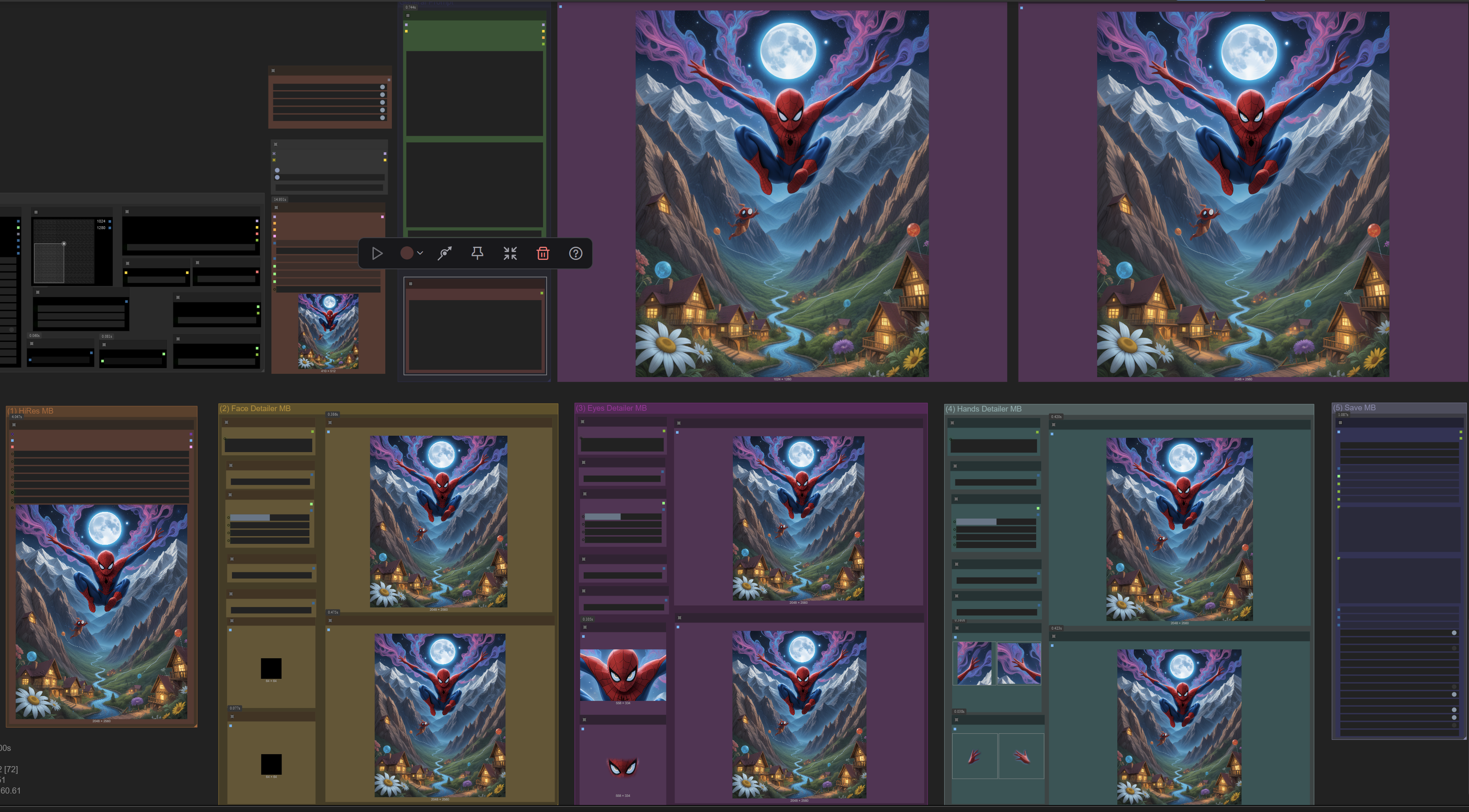This screenshot has height=812, width=1469.
Task: Click the brown color circle in the node toolbar
Action: point(407,253)
